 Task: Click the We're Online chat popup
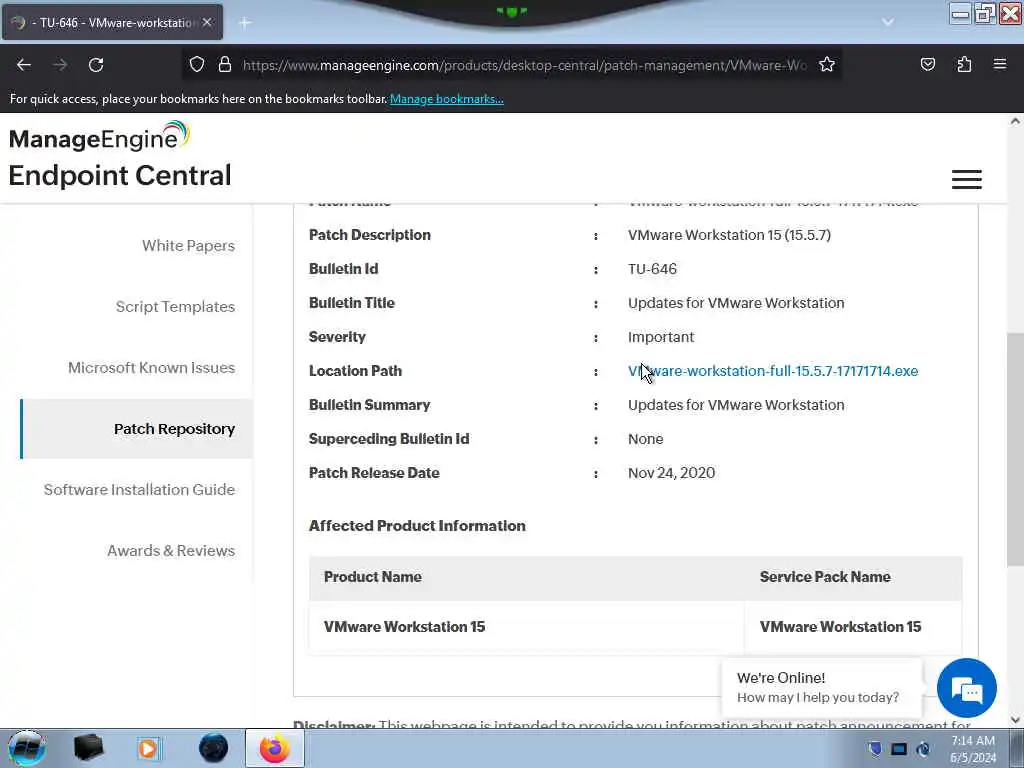822,688
